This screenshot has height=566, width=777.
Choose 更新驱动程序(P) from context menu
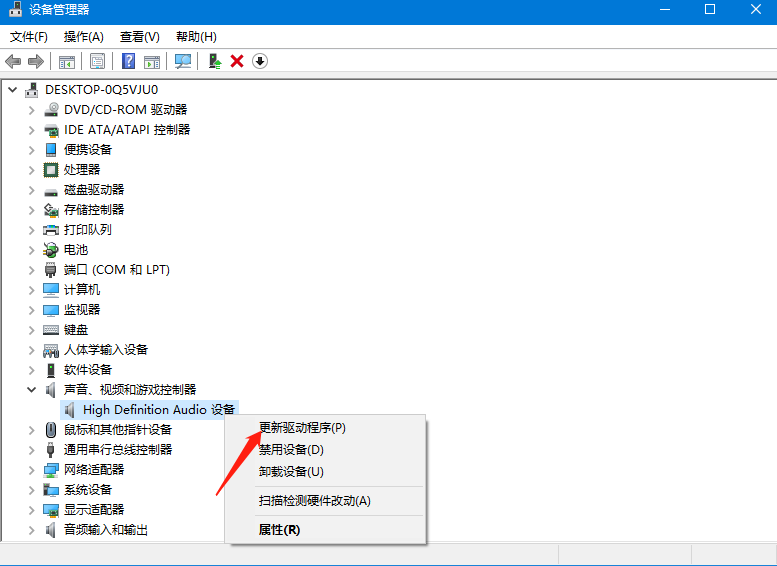[325, 428]
